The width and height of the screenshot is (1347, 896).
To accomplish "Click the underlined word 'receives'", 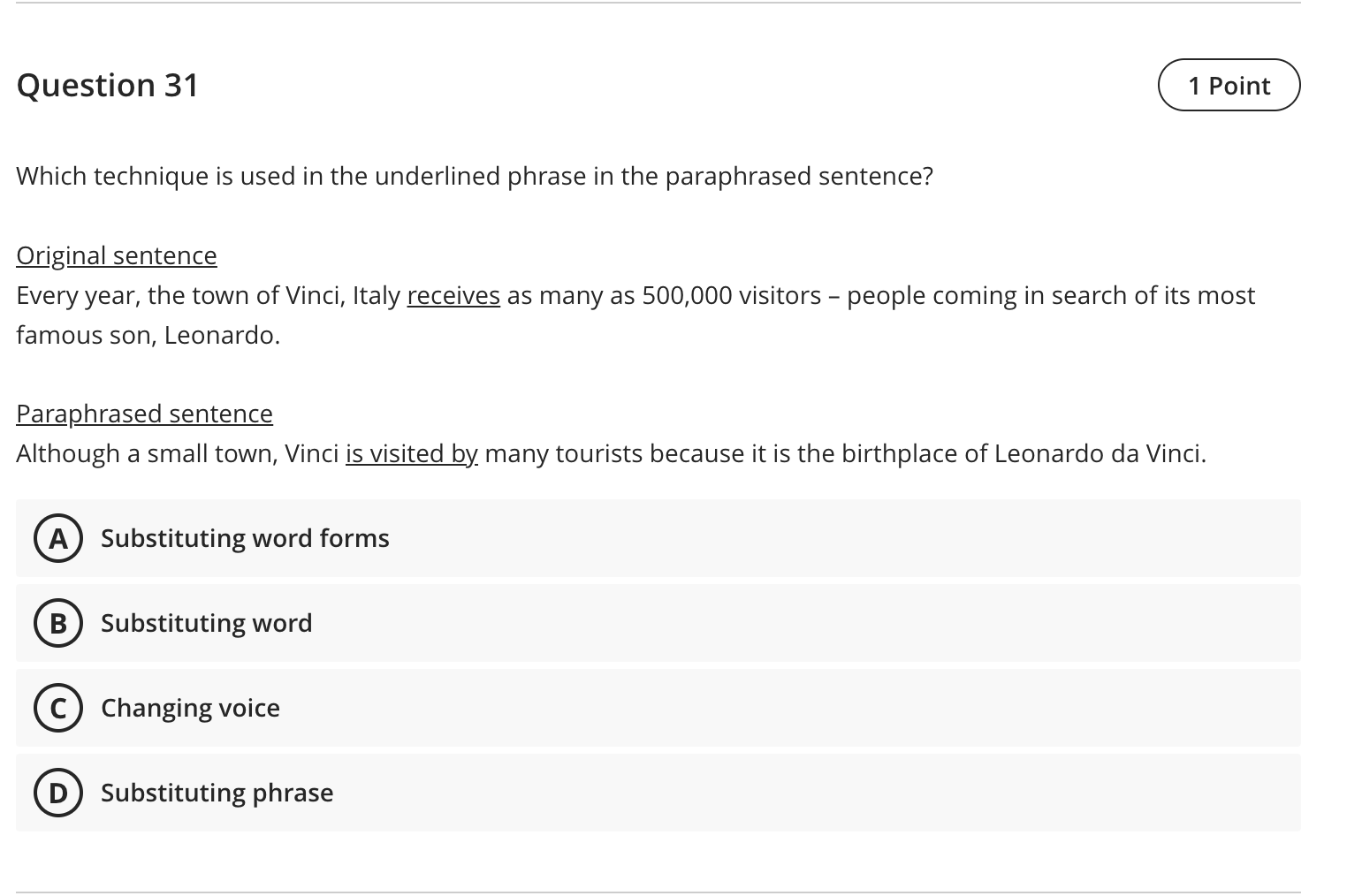I will pos(453,295).
